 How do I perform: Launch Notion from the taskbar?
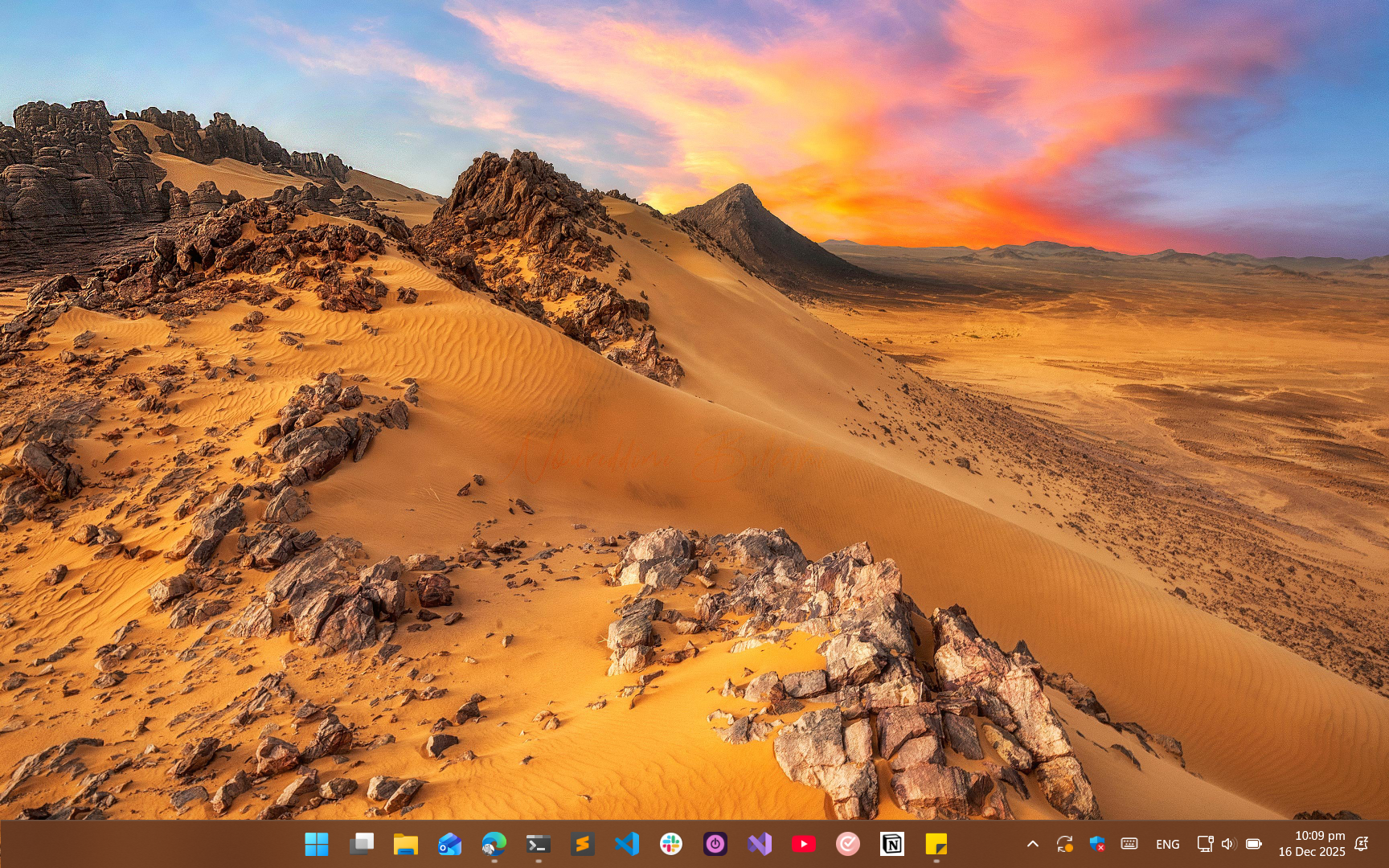tap(892, 844)
